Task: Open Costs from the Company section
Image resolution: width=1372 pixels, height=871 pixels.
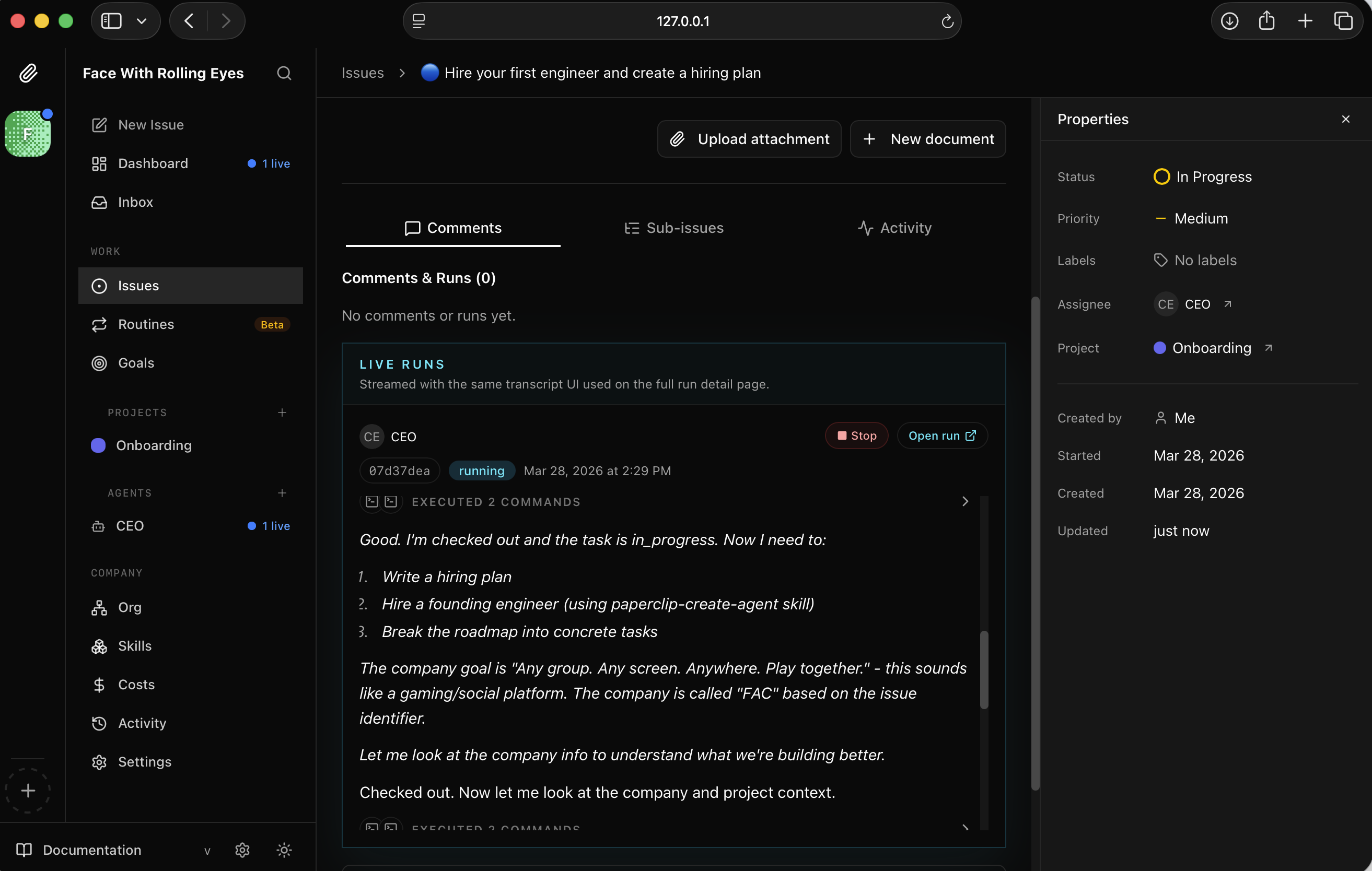Action: tap(136, 684)
